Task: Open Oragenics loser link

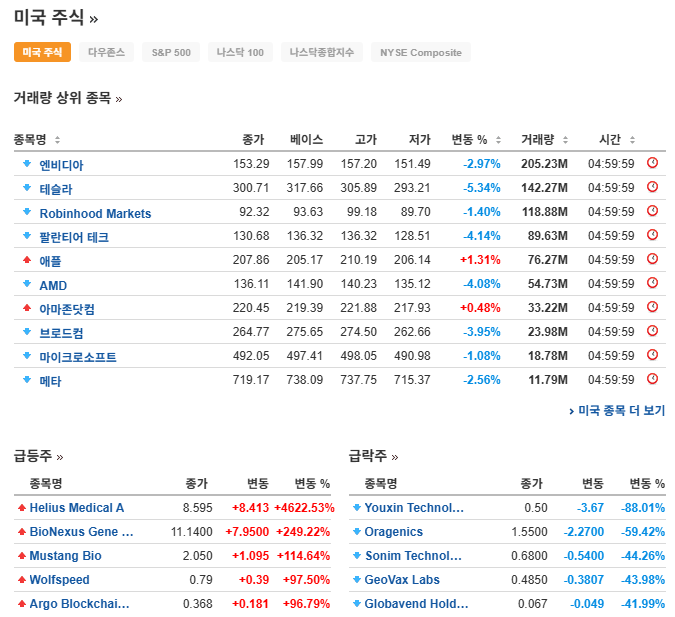Action: point(393,532)
